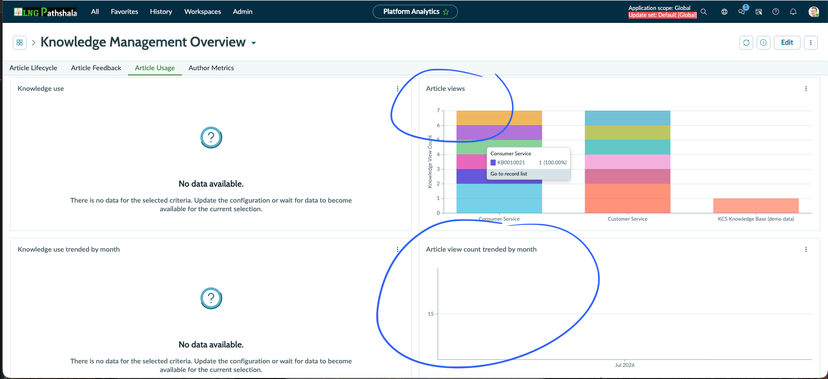The image size is (828, 379).
Task: Open Article view count trended options menu
Action: 806,250
